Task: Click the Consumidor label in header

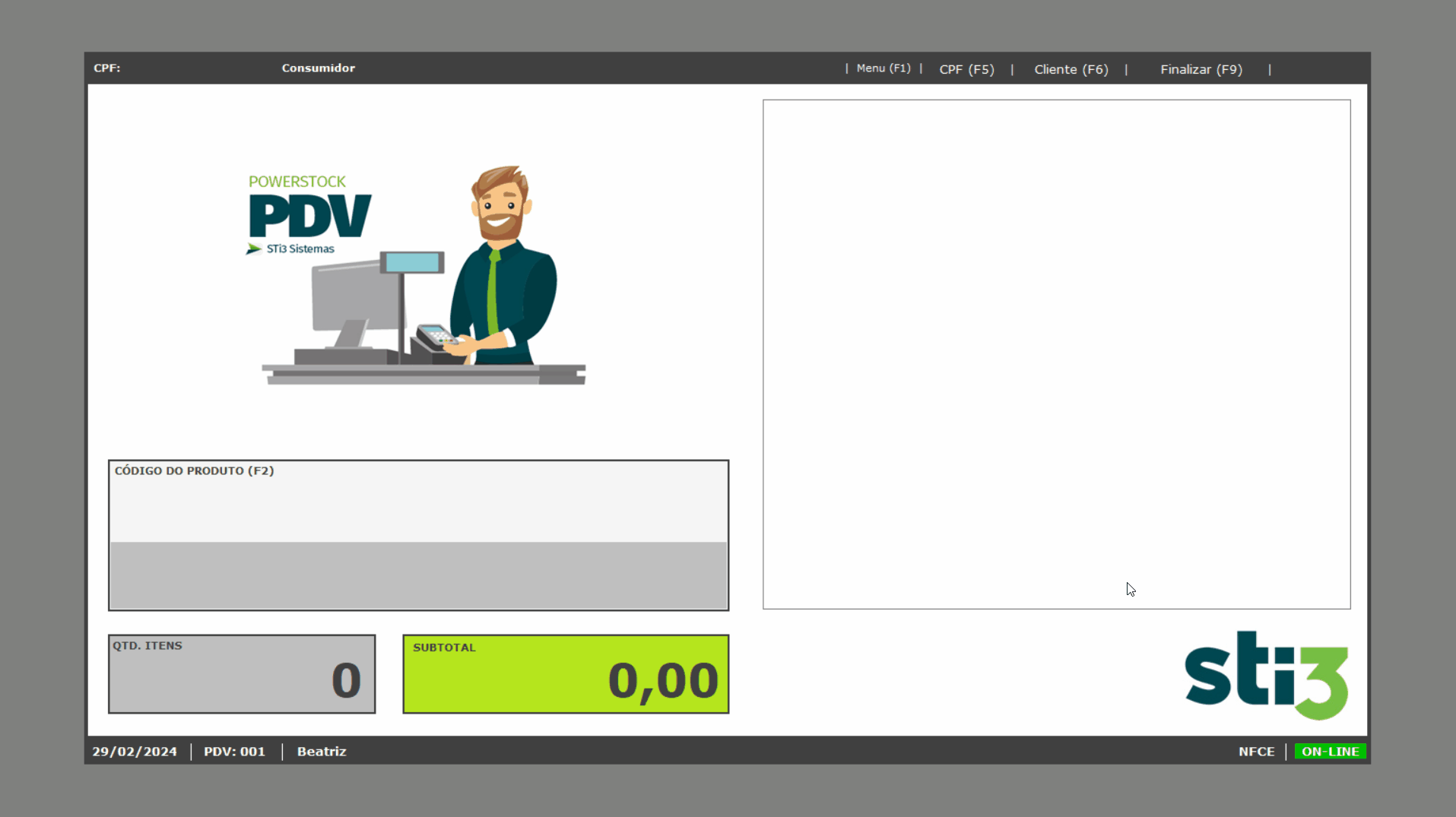Action: 318,68
